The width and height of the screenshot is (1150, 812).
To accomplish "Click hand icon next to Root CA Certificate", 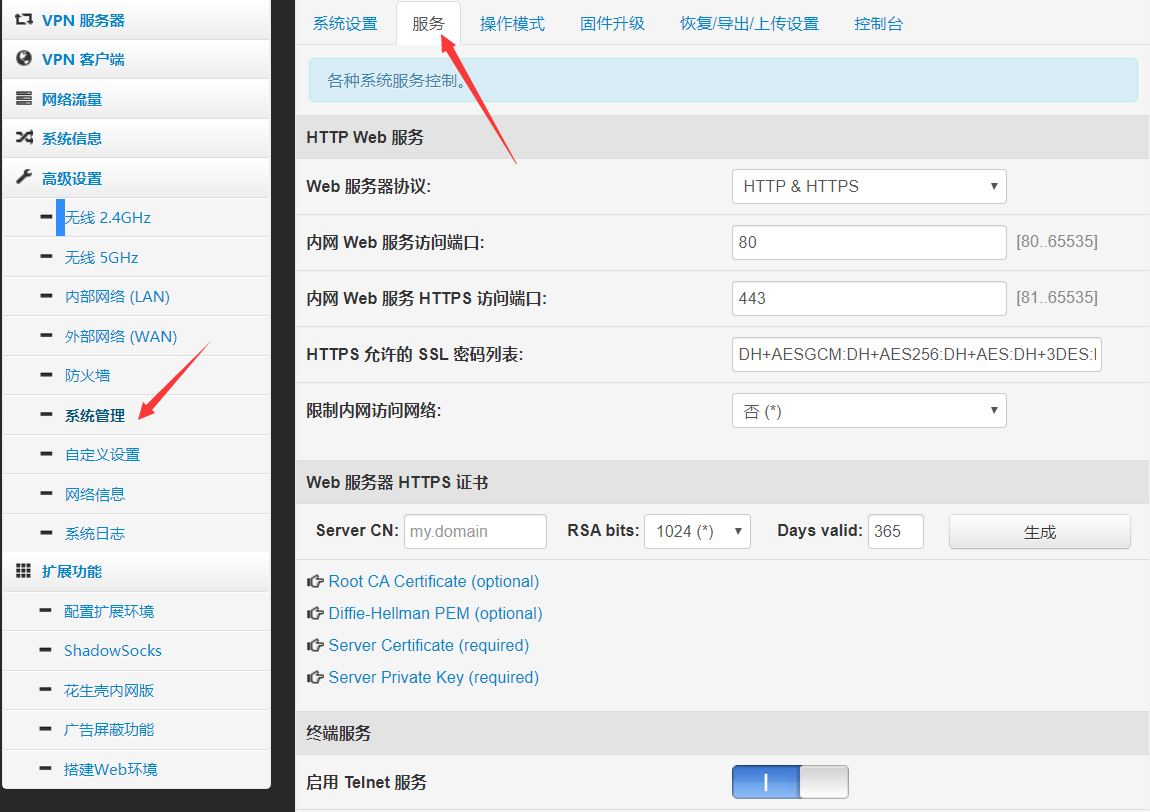I will coord(315,582).
